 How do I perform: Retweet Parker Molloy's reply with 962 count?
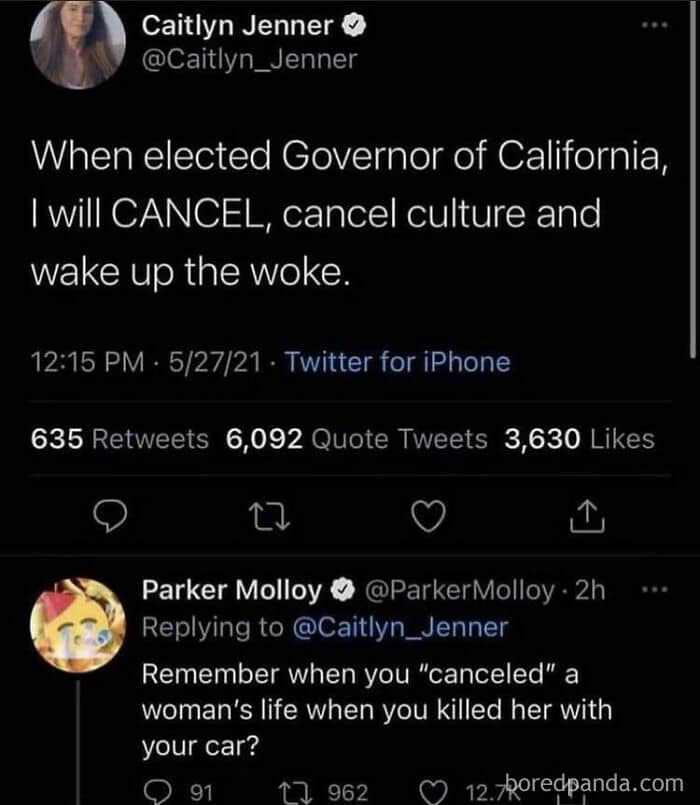pos(295,792)
